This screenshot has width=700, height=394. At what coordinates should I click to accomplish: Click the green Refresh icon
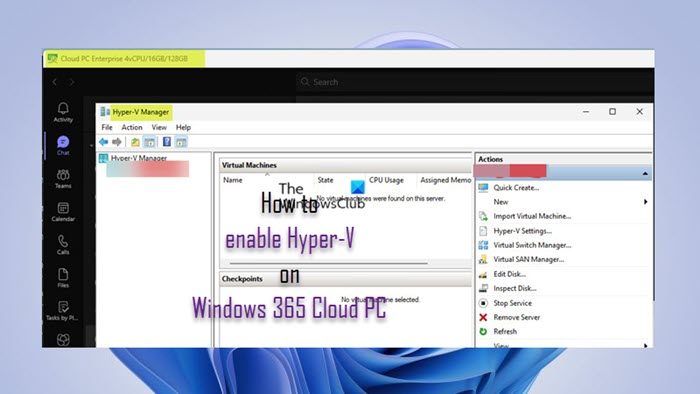click(483, 332)
